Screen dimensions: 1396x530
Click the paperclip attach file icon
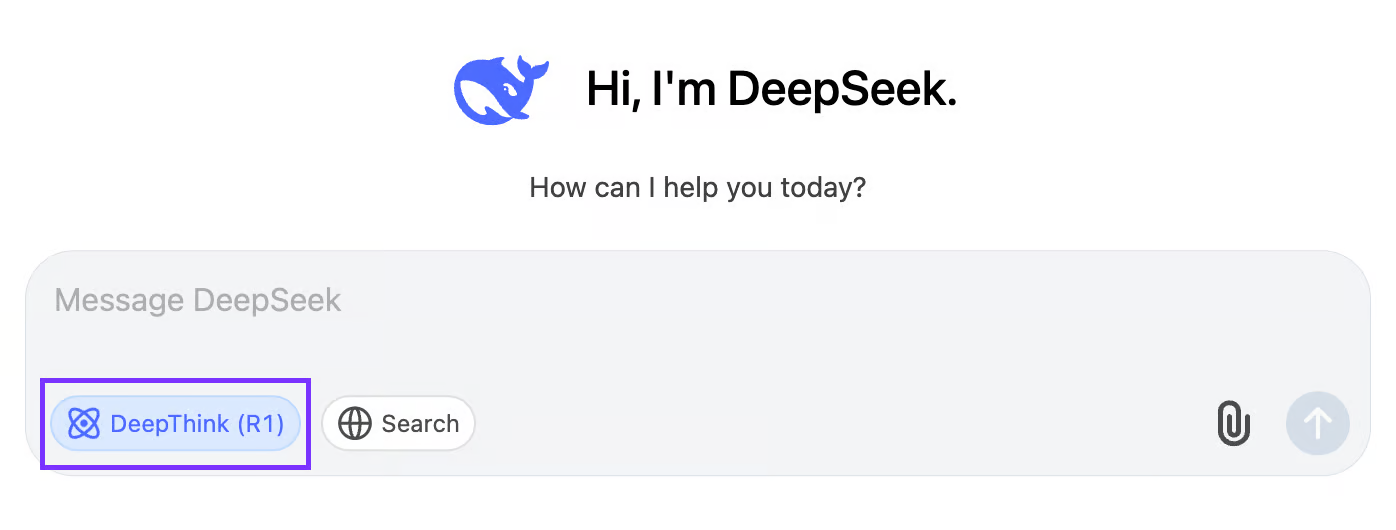click(x=1234, y=424)
